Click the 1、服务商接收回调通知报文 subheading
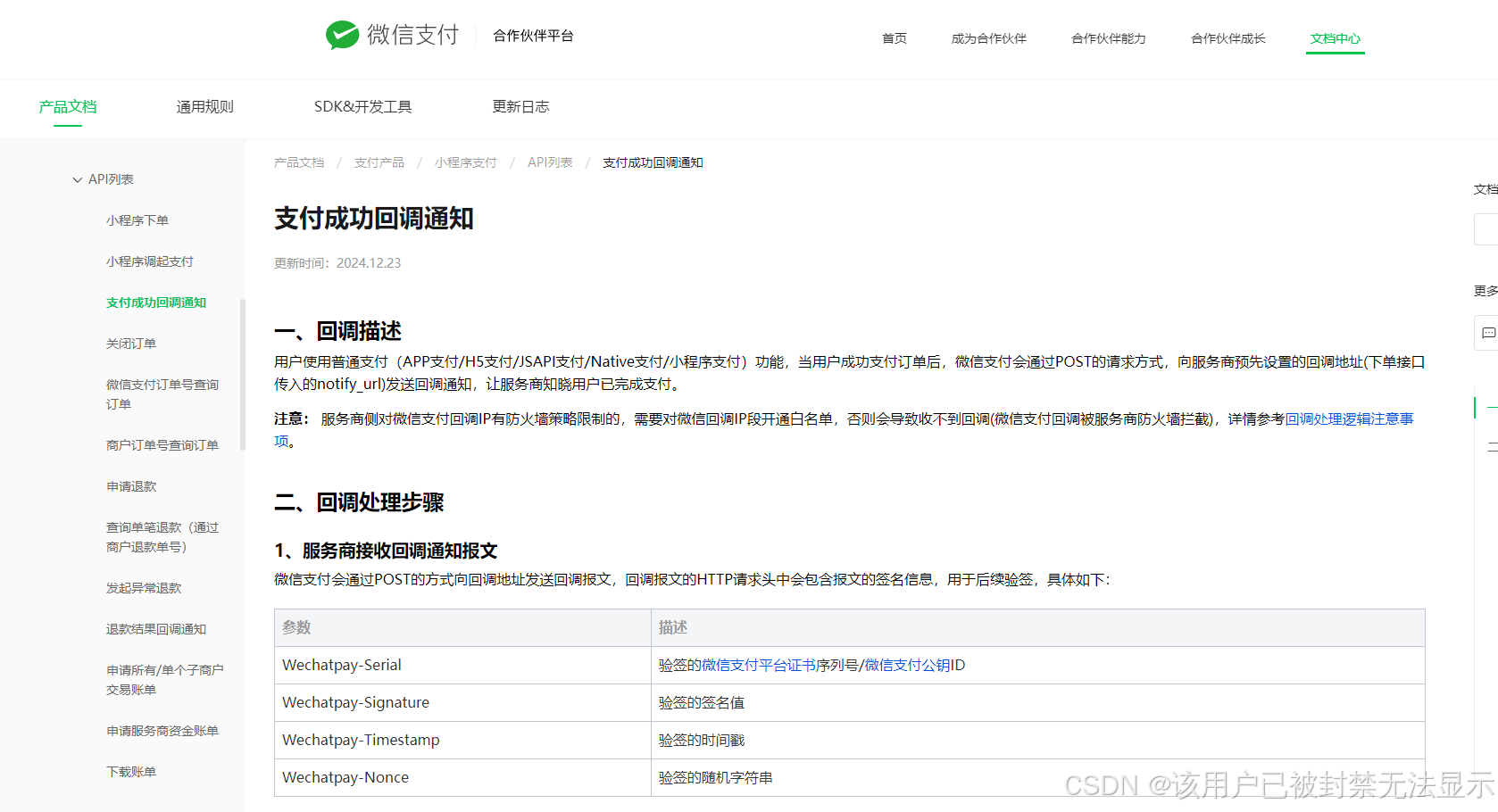Screen dimensions: 1498x812 (386, 551)
